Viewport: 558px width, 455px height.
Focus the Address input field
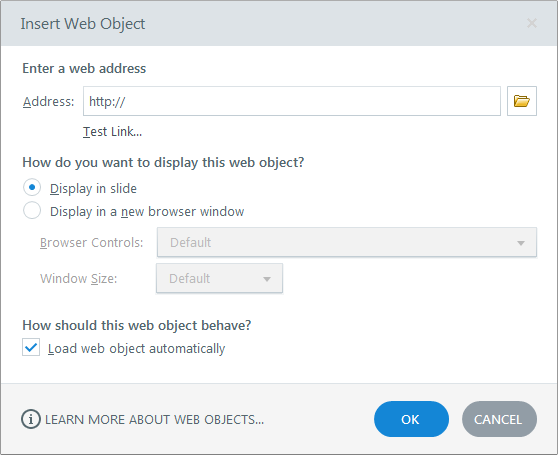point(292,101)
